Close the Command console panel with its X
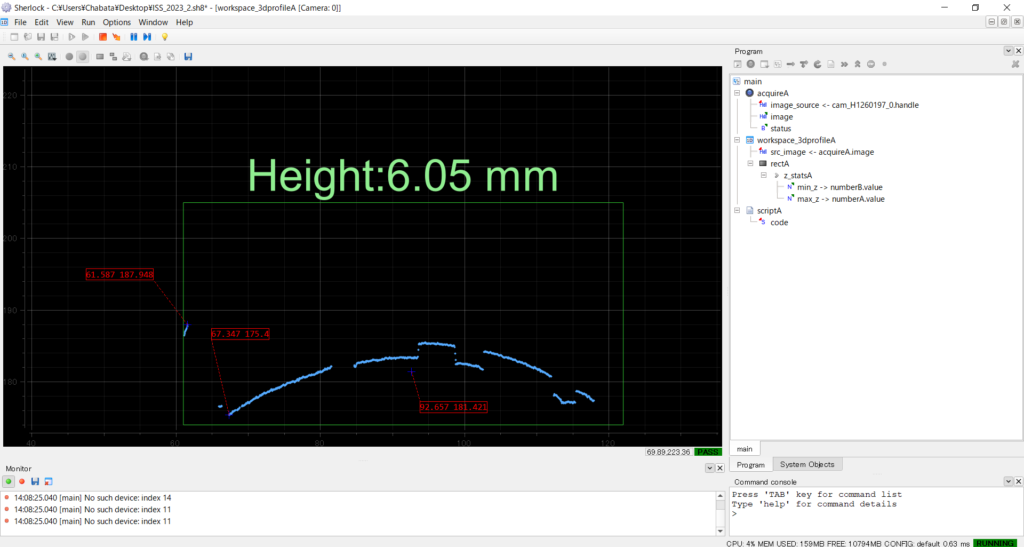The width and height of the screenshot is (1024, 547). point(1018,481)
